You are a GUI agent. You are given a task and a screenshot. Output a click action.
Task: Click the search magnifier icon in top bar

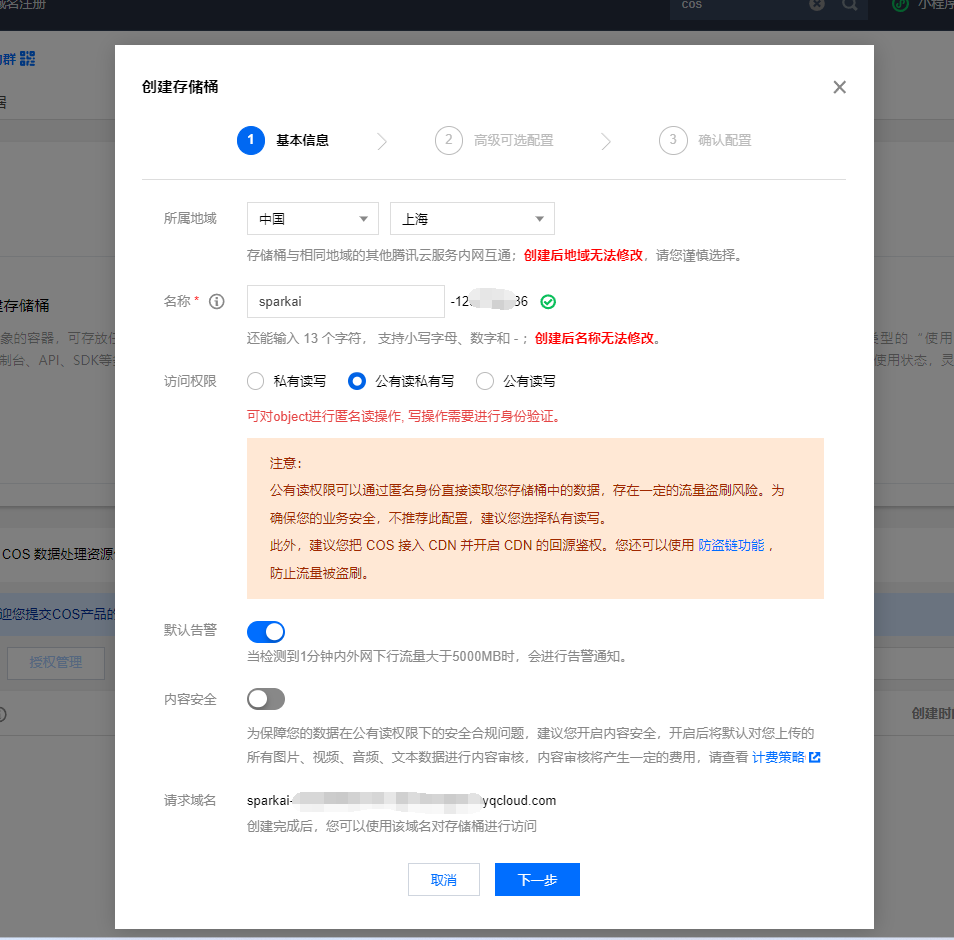849,6
